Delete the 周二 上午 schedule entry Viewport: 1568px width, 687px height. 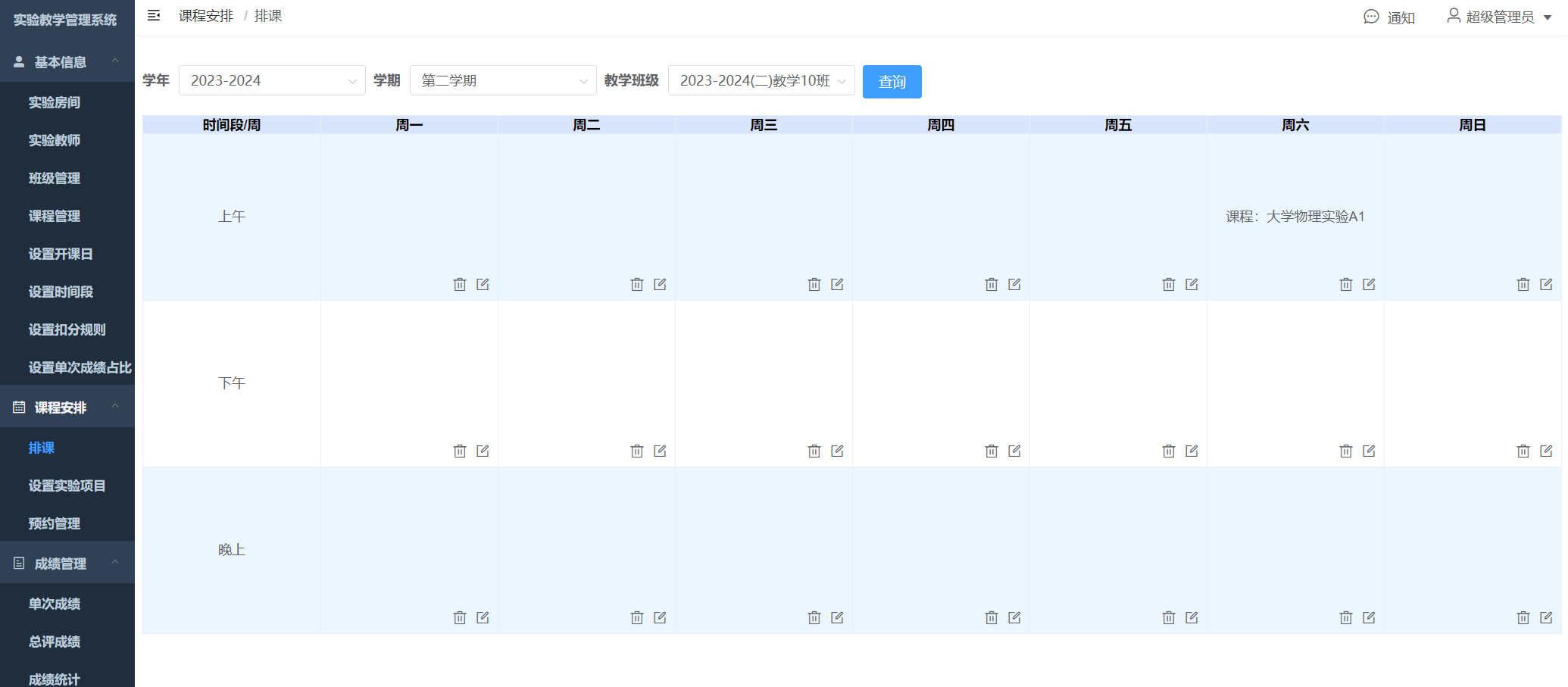coord(637,284)
